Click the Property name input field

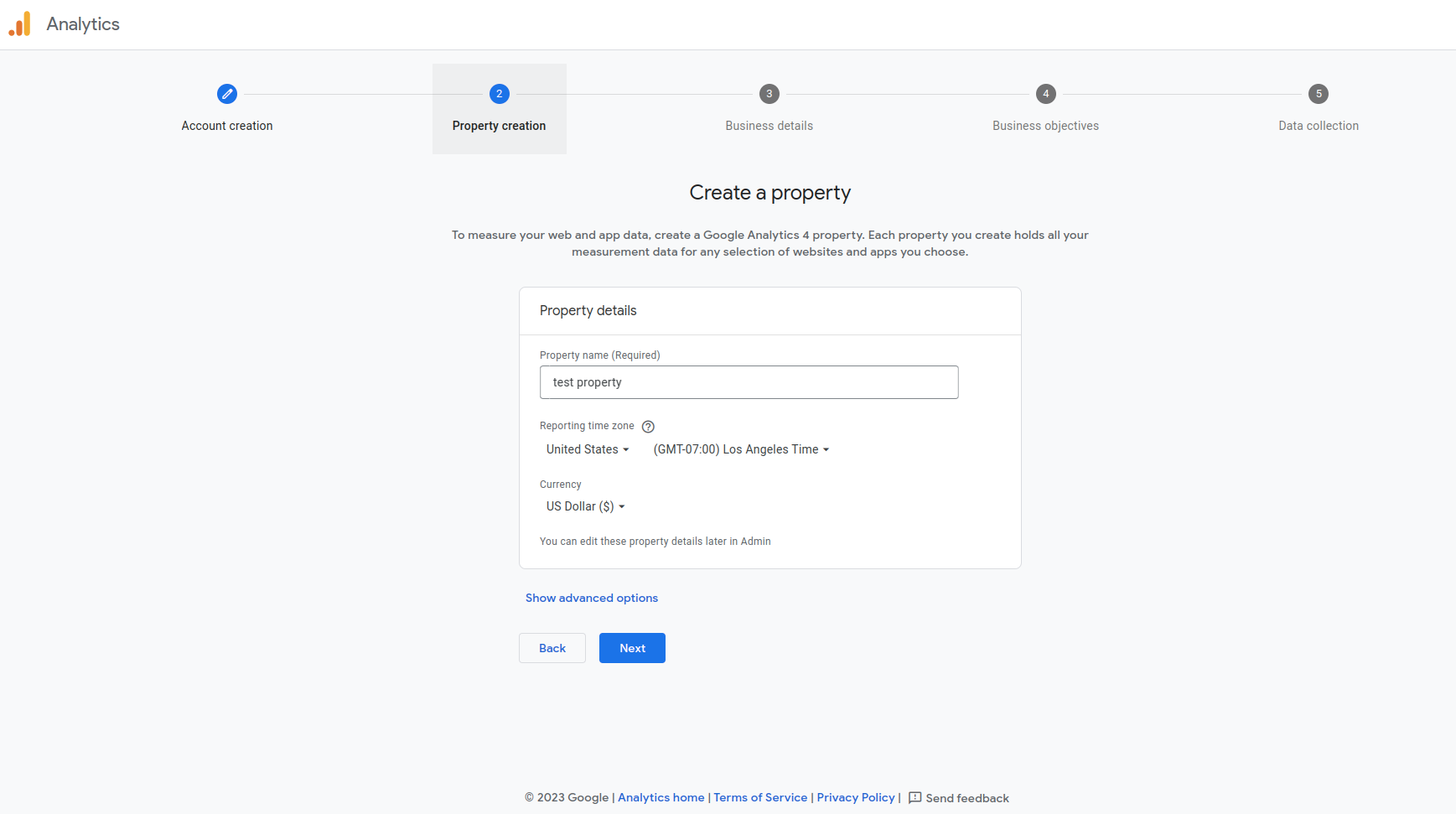(749, 382)
